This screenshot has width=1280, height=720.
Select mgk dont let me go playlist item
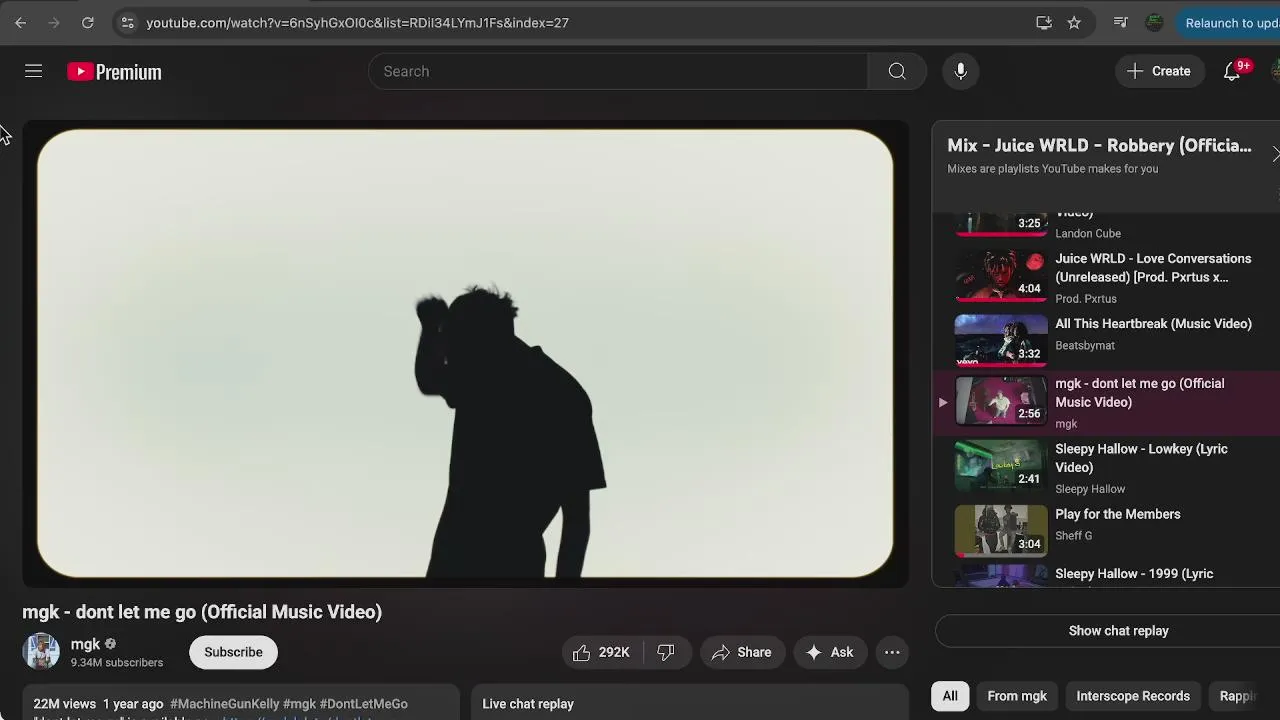[1105, 403]
